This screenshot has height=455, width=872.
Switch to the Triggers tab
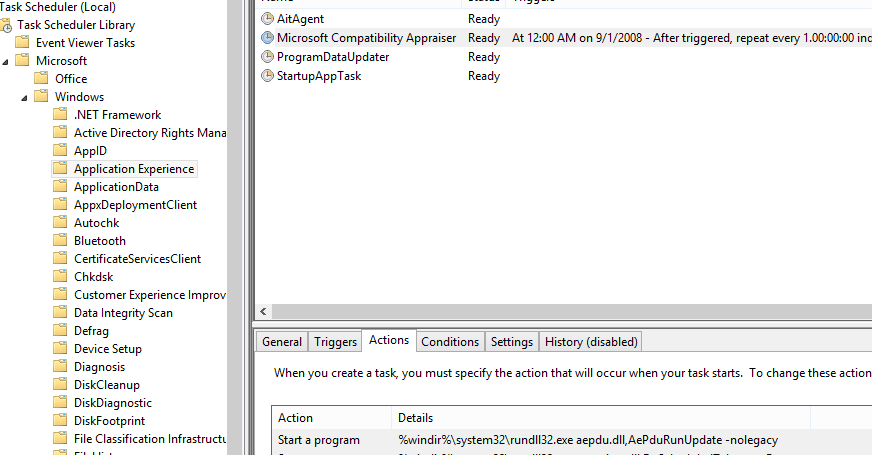(335, 342)
